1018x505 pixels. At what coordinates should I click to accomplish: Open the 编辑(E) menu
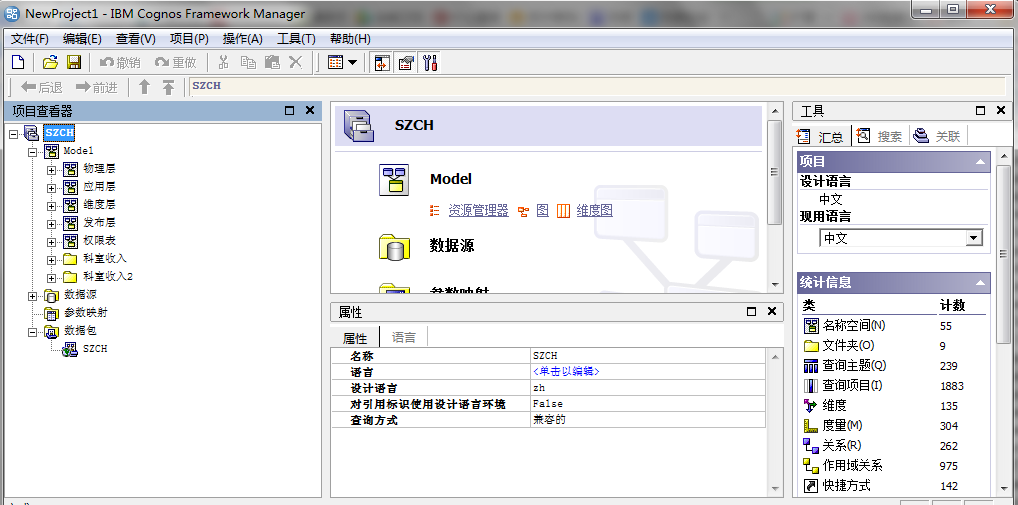point(82,39)
